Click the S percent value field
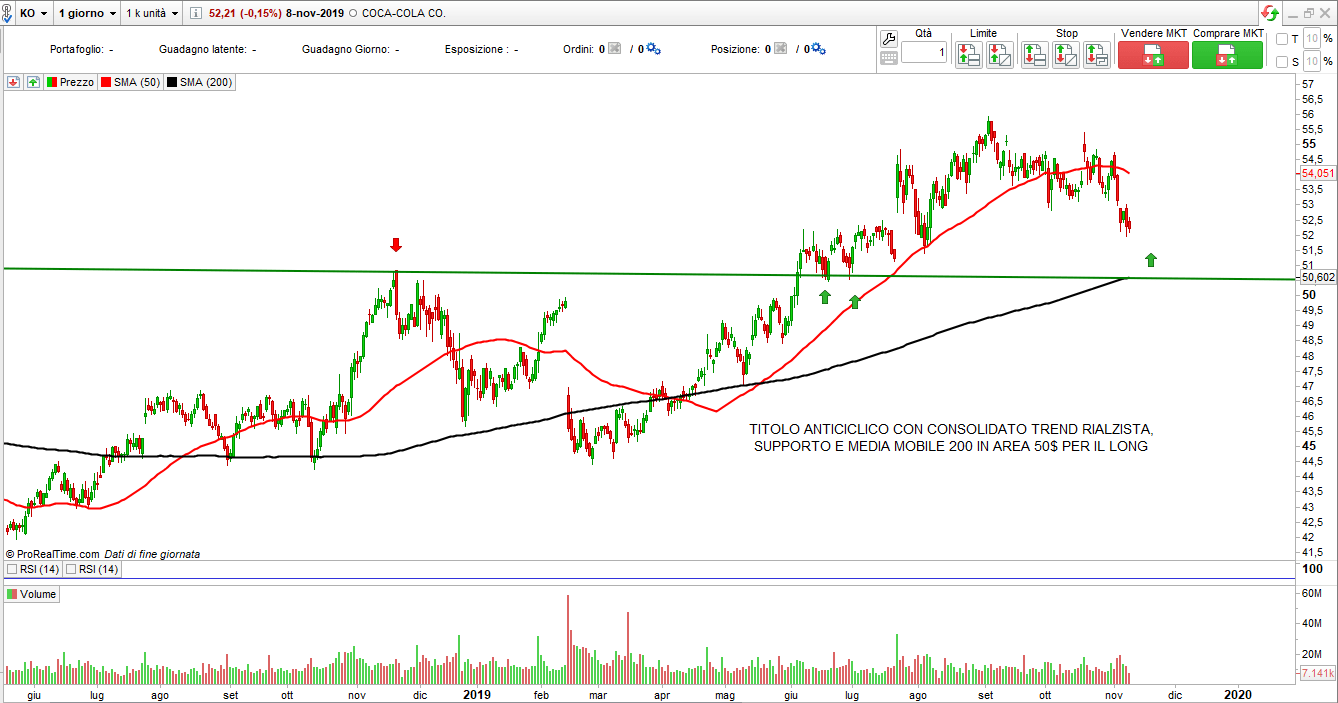Viewport: 1338px width, 703px height. tap(1312, 62)
